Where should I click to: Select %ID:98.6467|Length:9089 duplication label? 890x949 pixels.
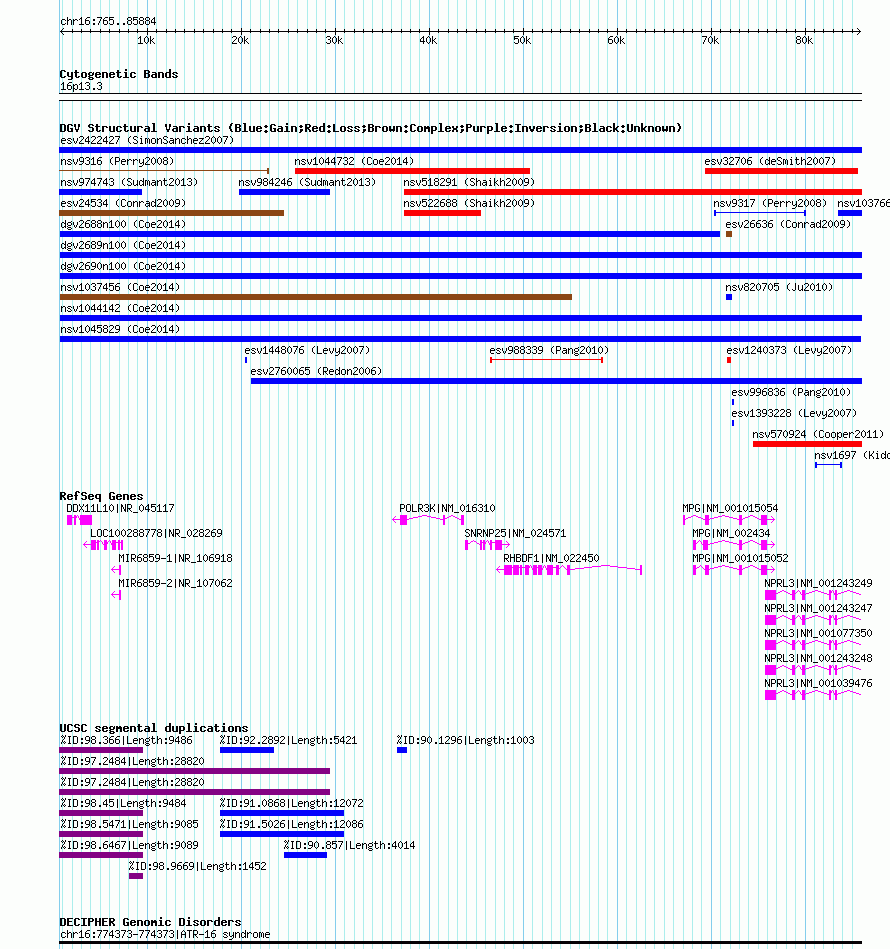129,846
